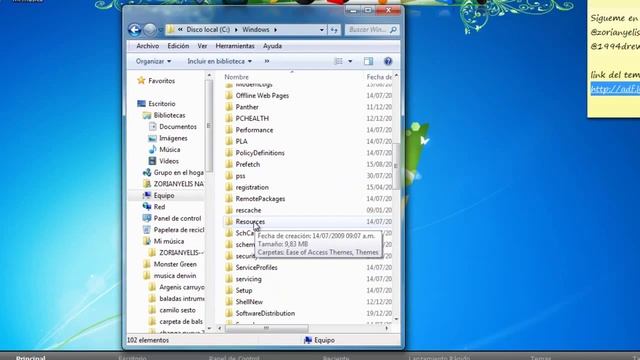Select the ShellNew folder icon
Image resolution: width=640 pixels, height=360 pixels.
(x=229, y=302)
